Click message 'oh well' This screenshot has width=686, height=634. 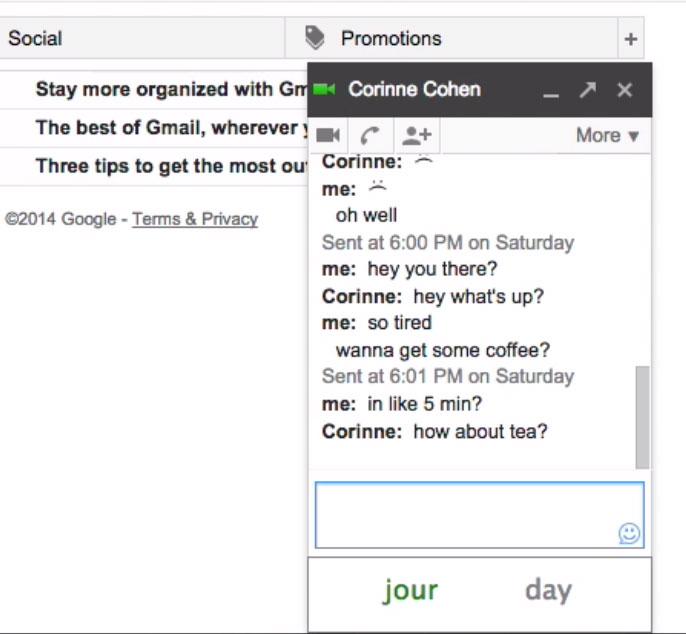[366, 215]
